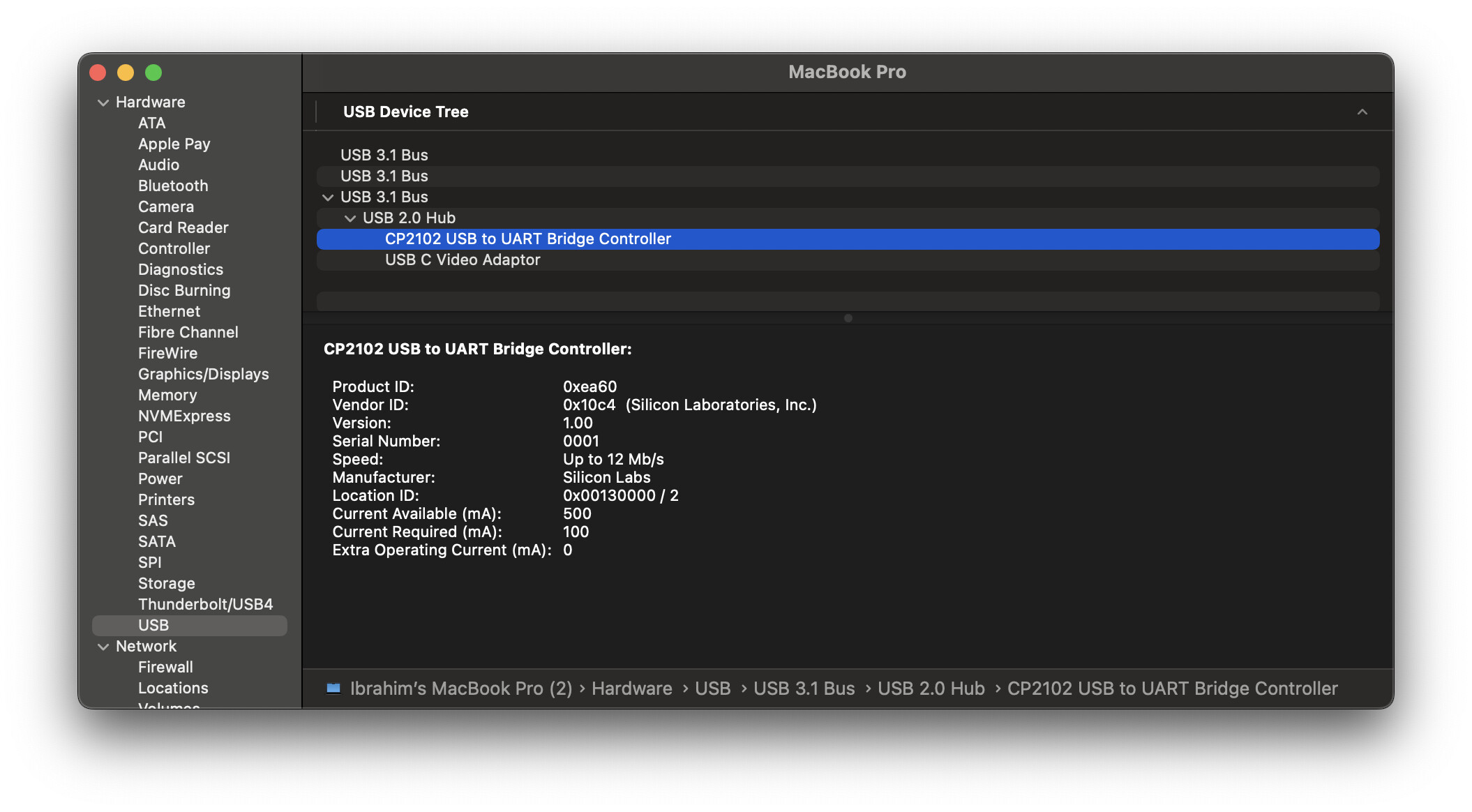The width and height of the screenshot is (1472, 812).
Task: Show Storage information
Action: [166, 583]
